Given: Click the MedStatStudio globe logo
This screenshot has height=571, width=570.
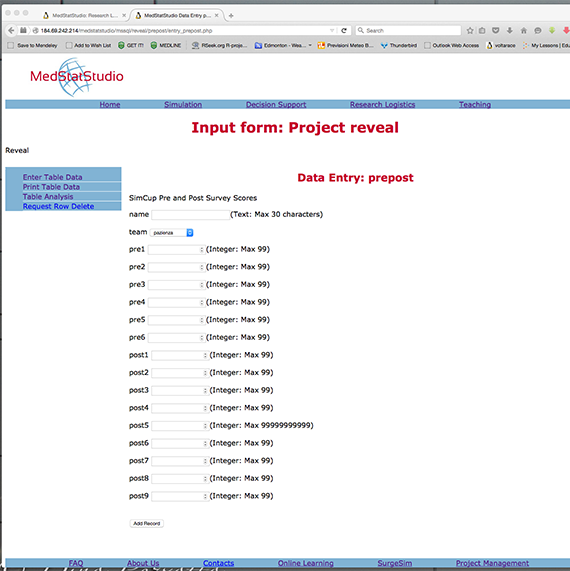Looking at the screenshot, I should tap(76, 76).
